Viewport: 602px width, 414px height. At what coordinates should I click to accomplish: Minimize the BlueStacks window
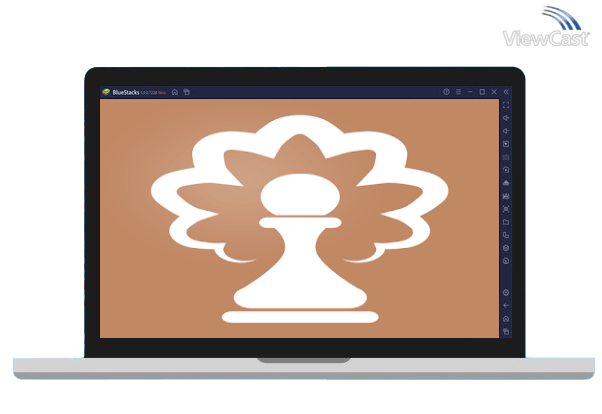pyautogui.click(x=470, y=92)
